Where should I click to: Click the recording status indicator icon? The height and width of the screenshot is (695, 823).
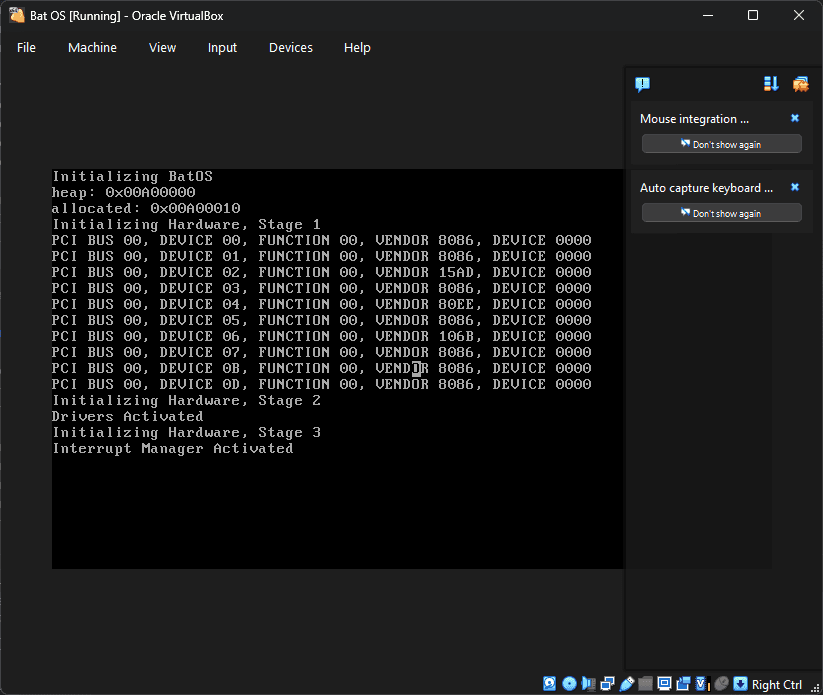[x=683, y=684]
